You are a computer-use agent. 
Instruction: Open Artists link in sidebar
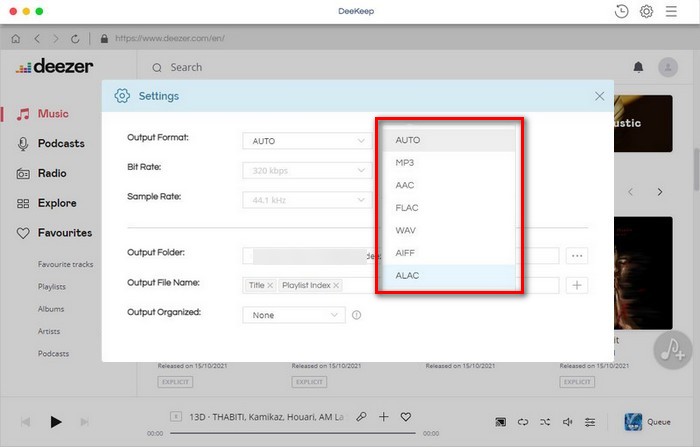click(x=49, y=331)
